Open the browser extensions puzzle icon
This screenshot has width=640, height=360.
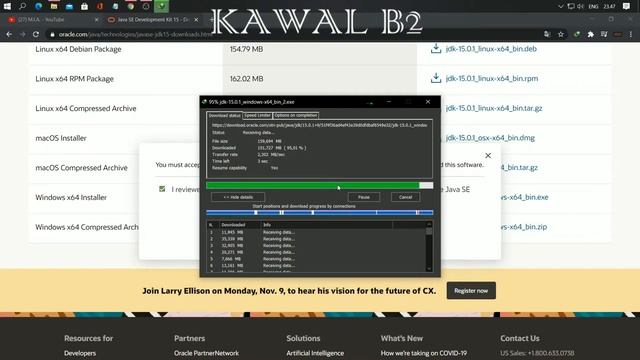tap(591, 34)
